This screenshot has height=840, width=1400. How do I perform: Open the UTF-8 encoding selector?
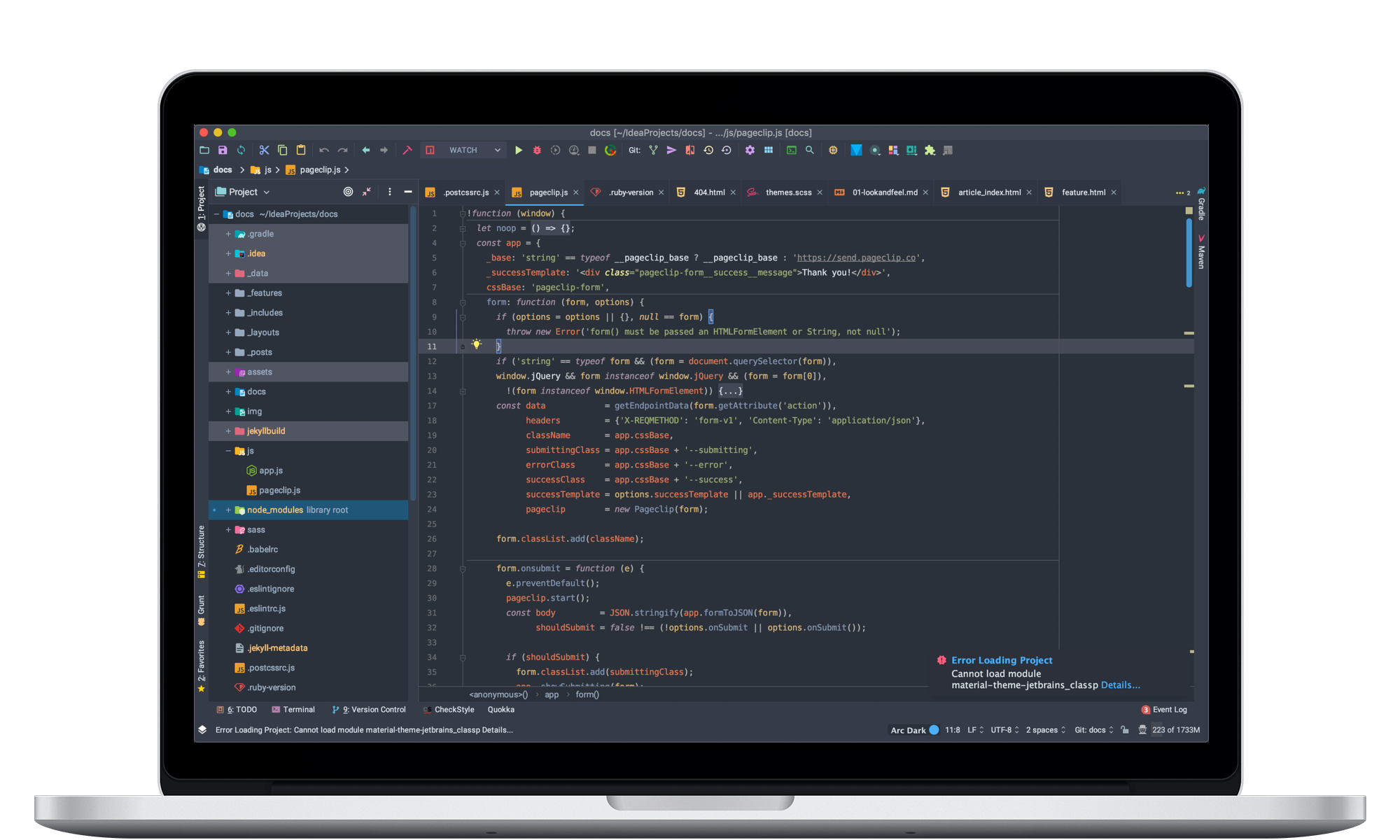click(x=1004, y=729)
